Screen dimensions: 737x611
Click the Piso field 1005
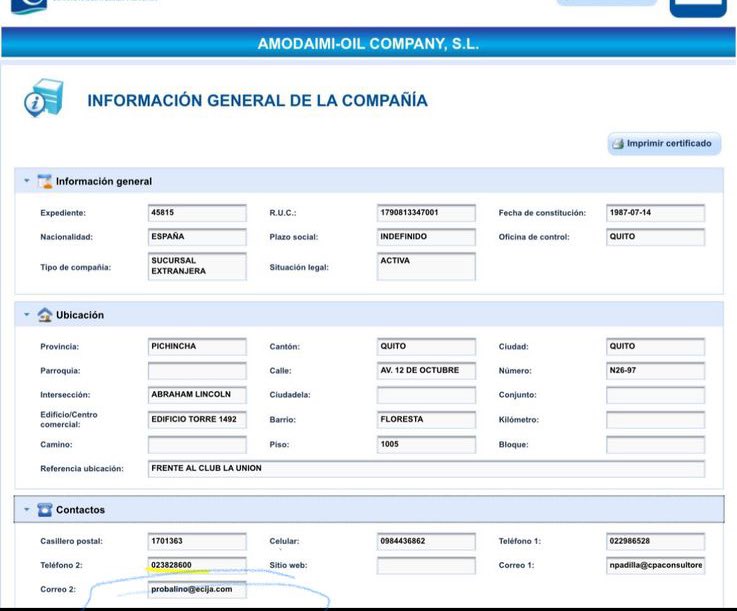click(426, 445)
